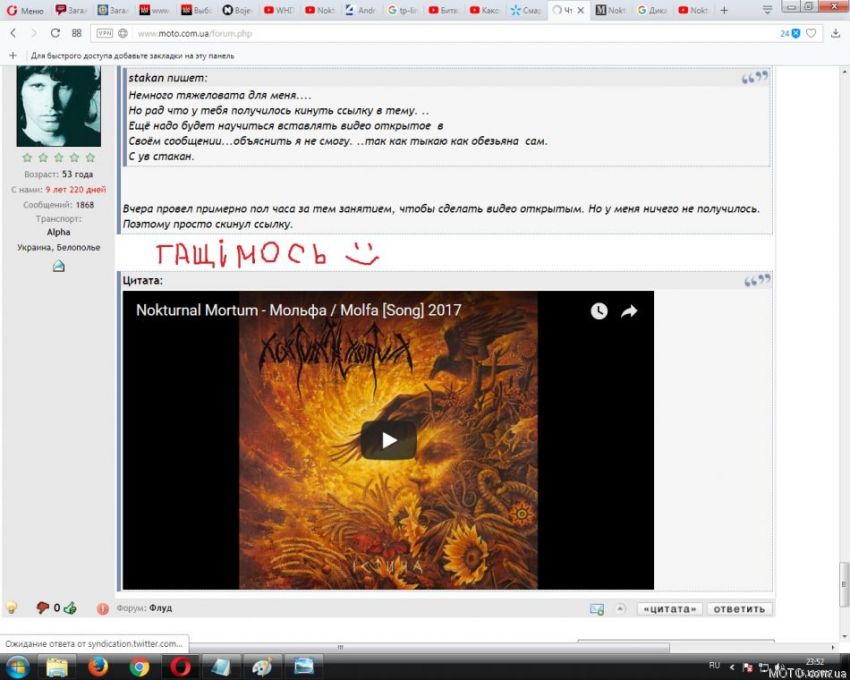Add video to Watch Later clock icon
The image size is (850, 680).
click(599, 311)
